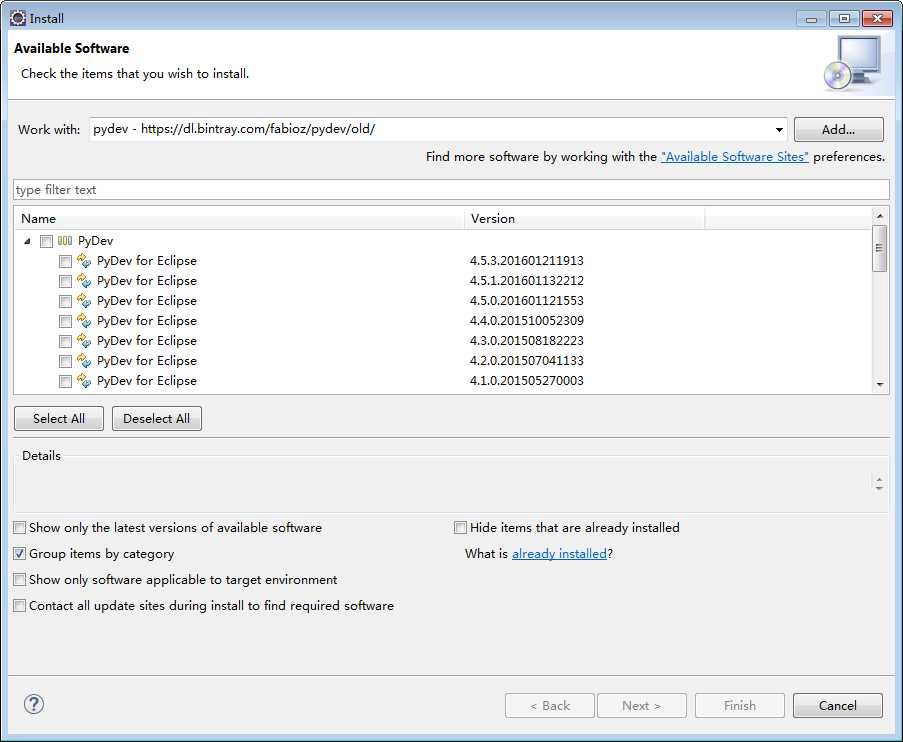
Task: Check the PyDev category checkbox
Action: (46, 241)
